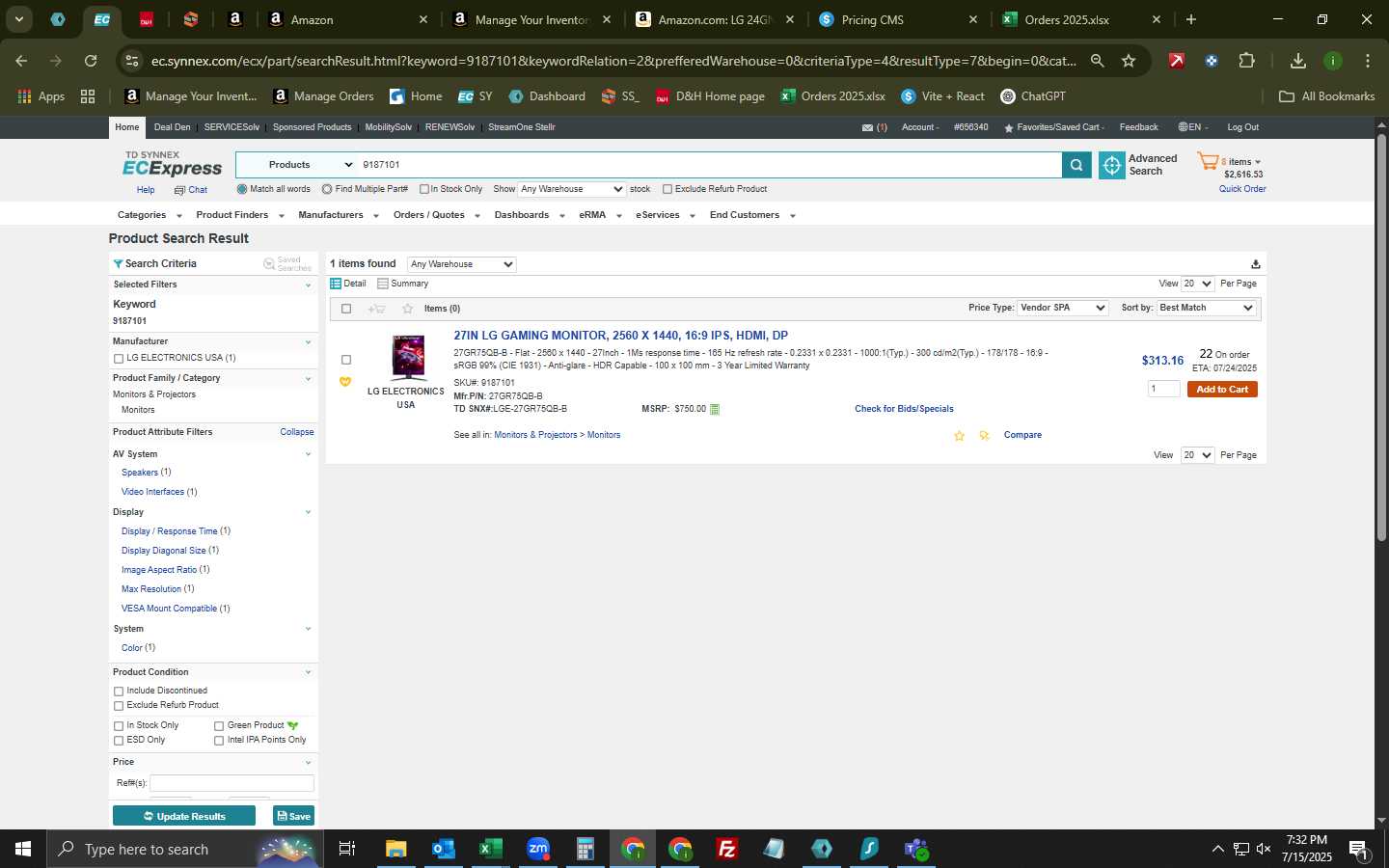Click the Quick Order link

[x=1242, y=189]
